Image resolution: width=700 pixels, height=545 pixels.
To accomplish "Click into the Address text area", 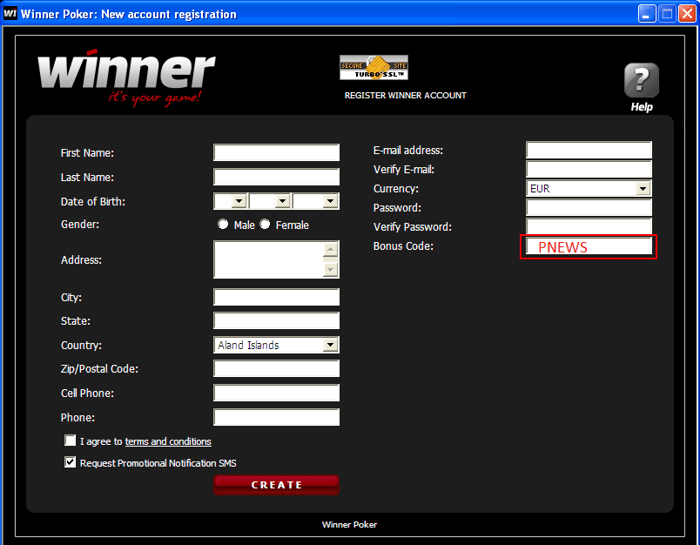I will (x=268, y=259).
